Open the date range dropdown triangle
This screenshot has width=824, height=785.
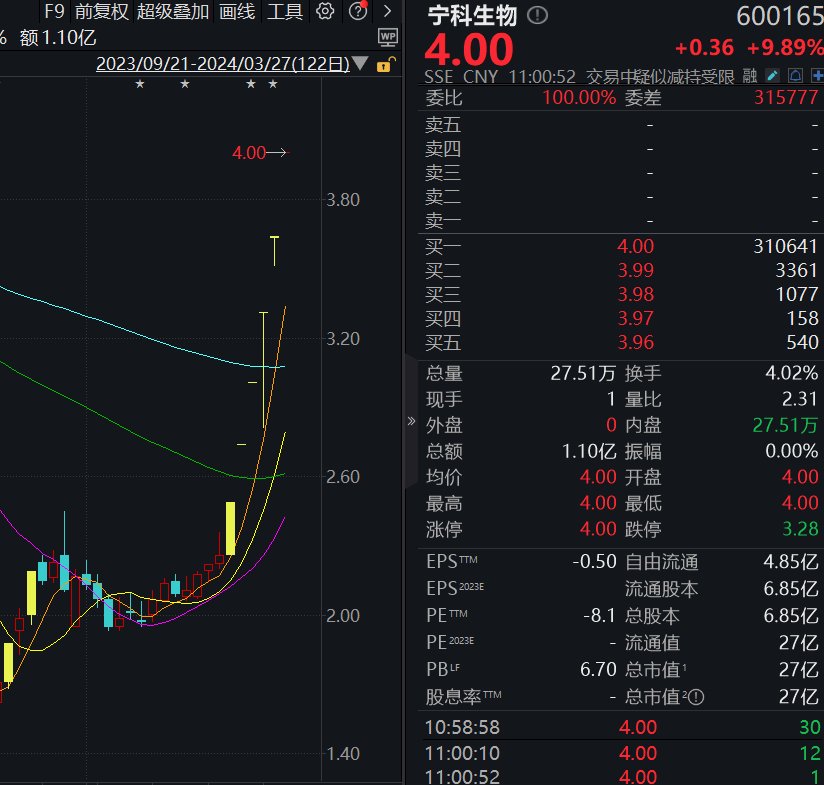tap(360, 64)
